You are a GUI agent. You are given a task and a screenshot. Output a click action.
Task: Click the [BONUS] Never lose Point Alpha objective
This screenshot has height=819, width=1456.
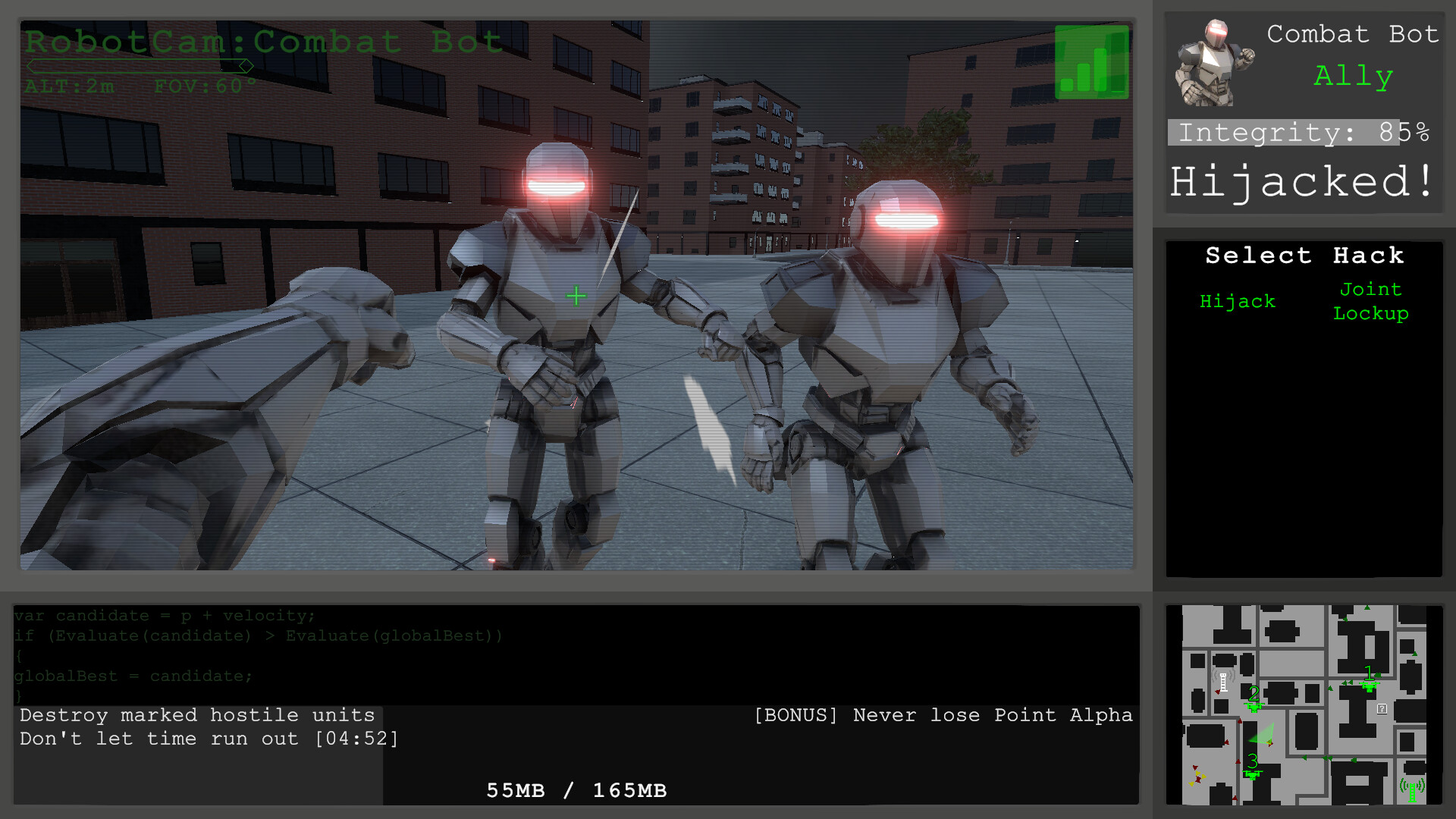[x=943, y=714]
